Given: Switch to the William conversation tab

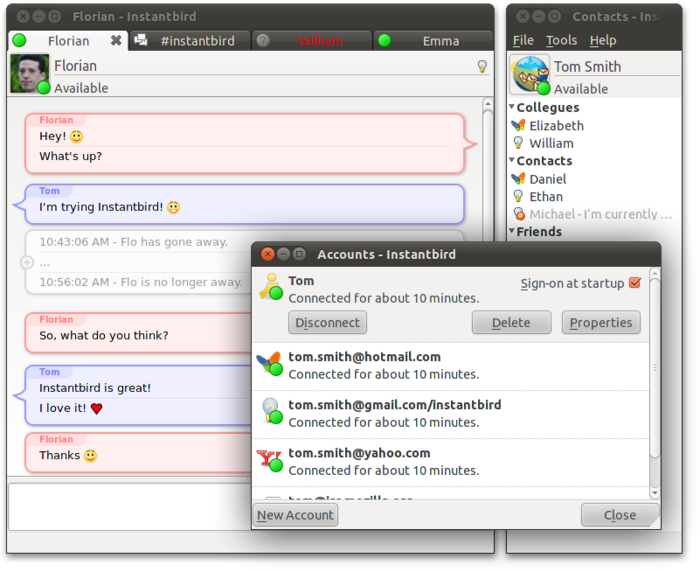Looking at the screenshot, I should click(x=312, y=41).
